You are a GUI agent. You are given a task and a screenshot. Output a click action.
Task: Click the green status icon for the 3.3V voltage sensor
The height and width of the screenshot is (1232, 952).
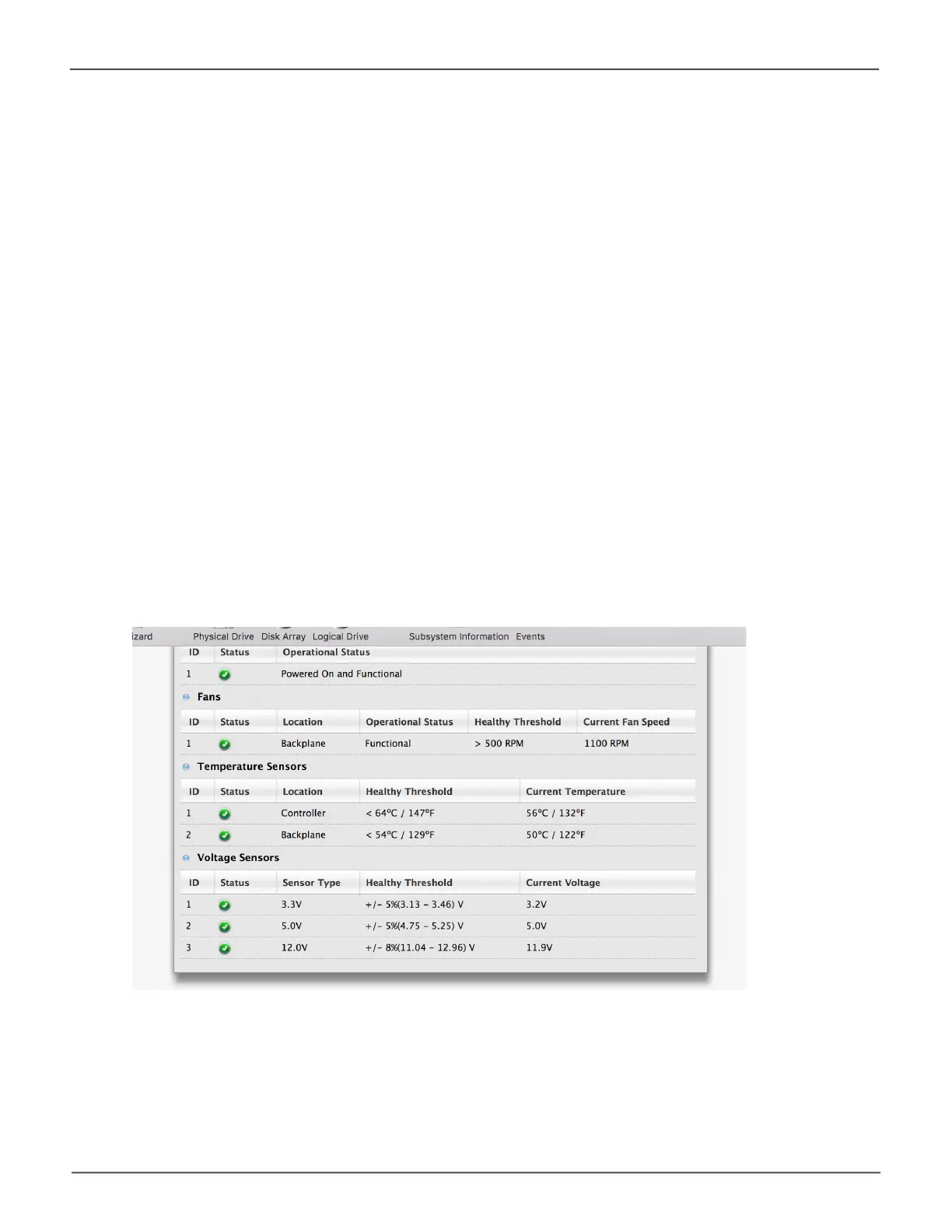tap(225, 905)
